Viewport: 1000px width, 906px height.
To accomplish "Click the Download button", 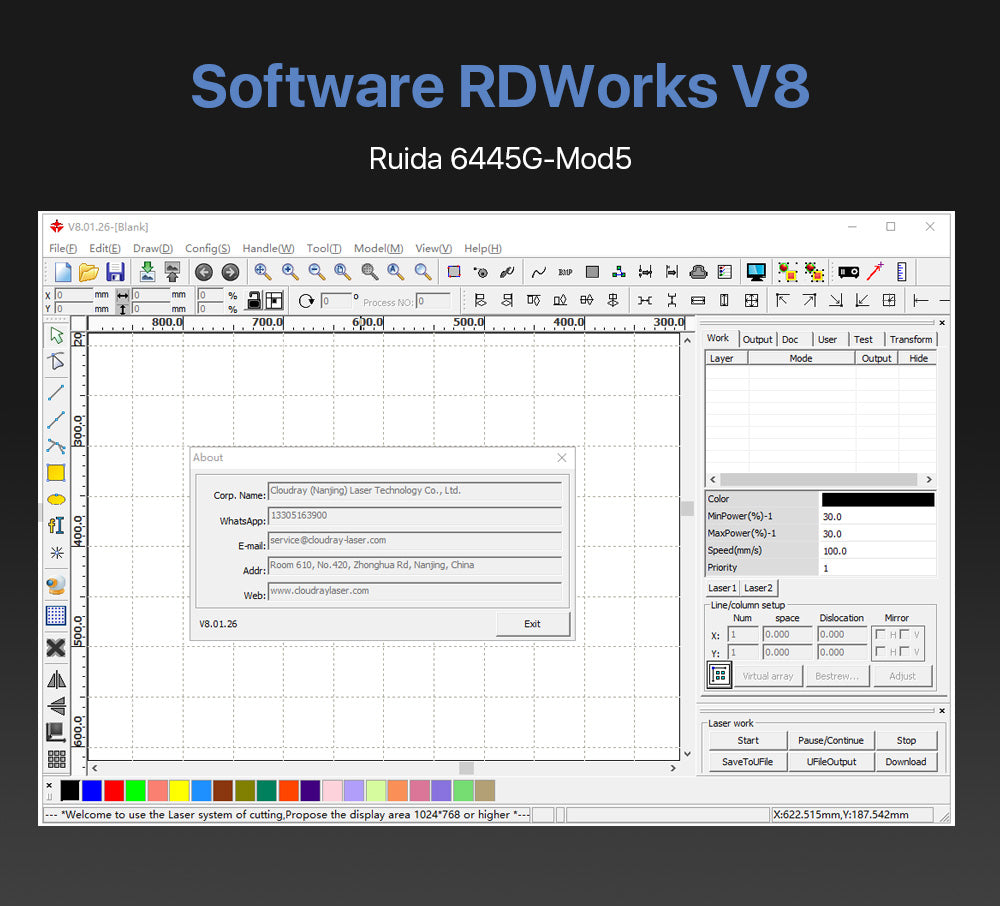I will pyautogui.click(x=906, y=761).
